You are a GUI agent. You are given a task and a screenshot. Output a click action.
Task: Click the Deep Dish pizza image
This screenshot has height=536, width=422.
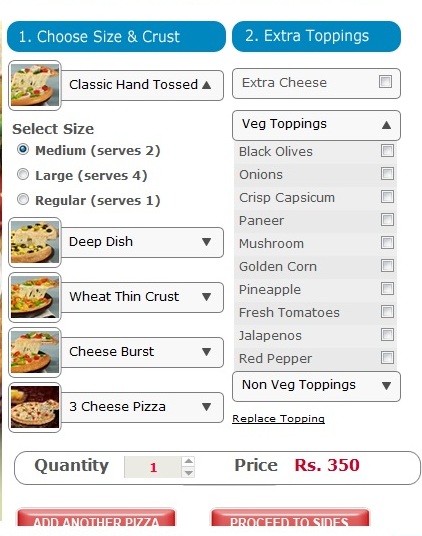tap(35, 242)
